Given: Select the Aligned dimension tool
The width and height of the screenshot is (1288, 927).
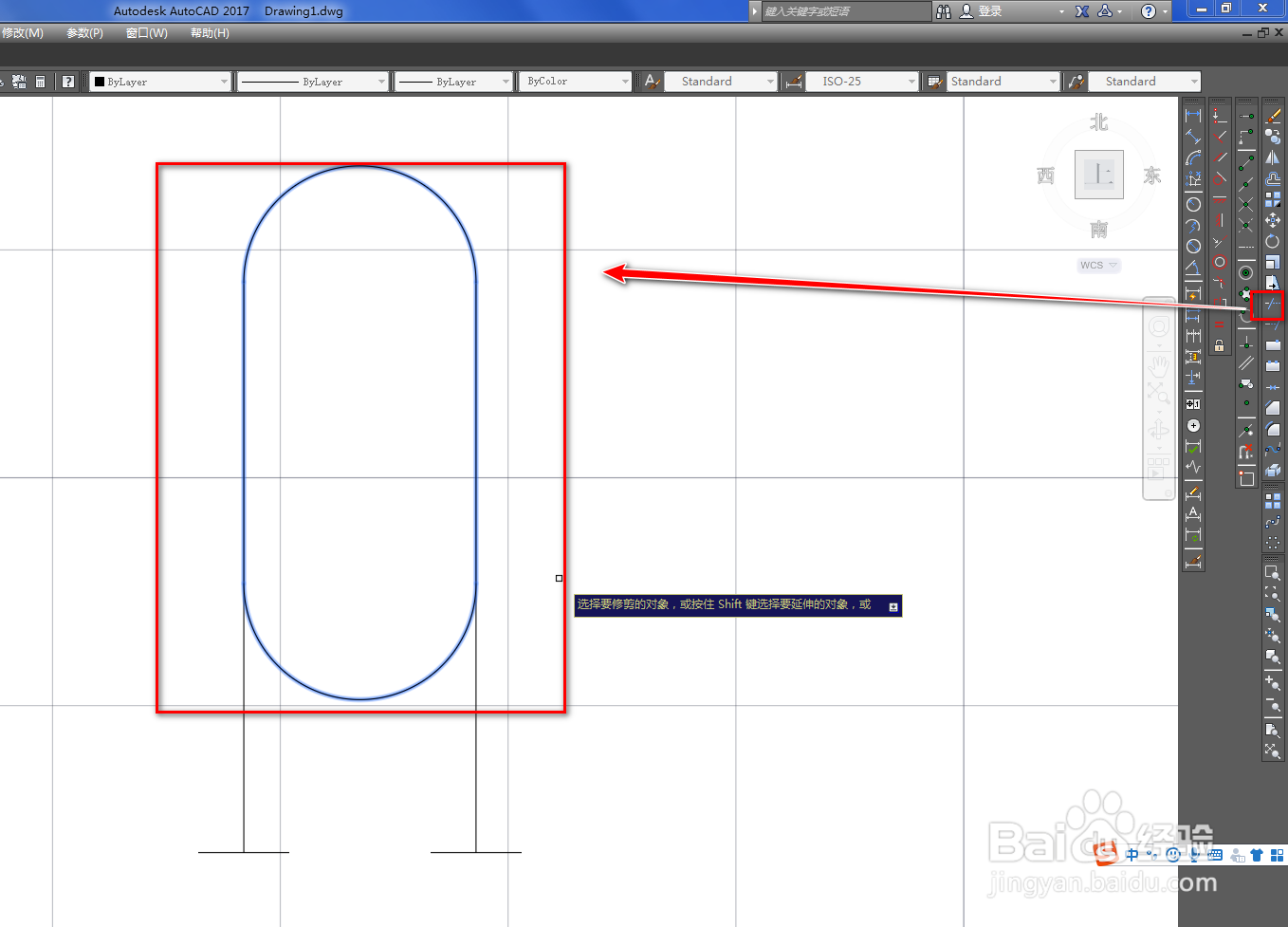Looking at the screenshot, I should point(1193,137).
